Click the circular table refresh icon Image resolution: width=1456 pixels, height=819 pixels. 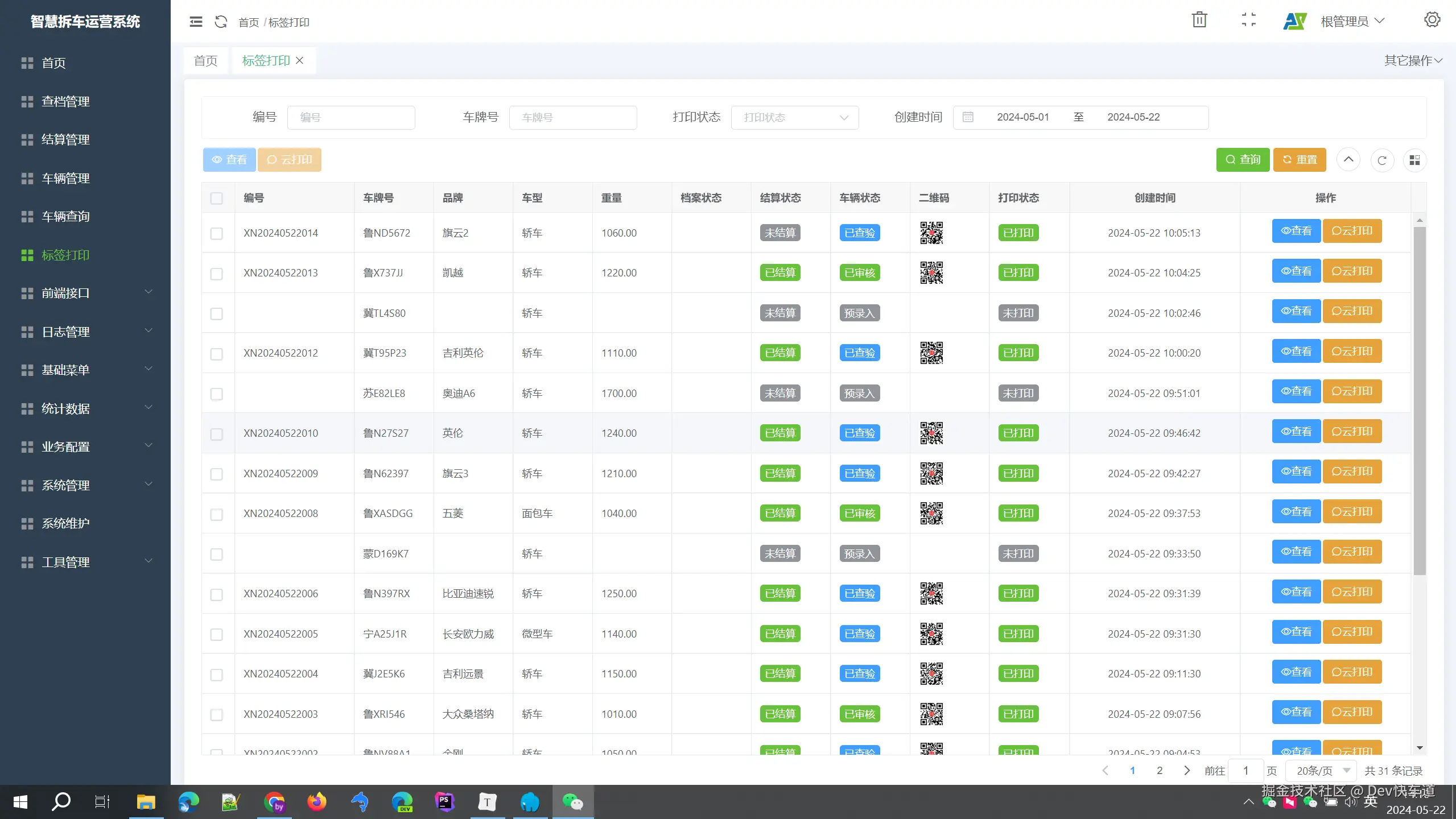pos(1382,160)
